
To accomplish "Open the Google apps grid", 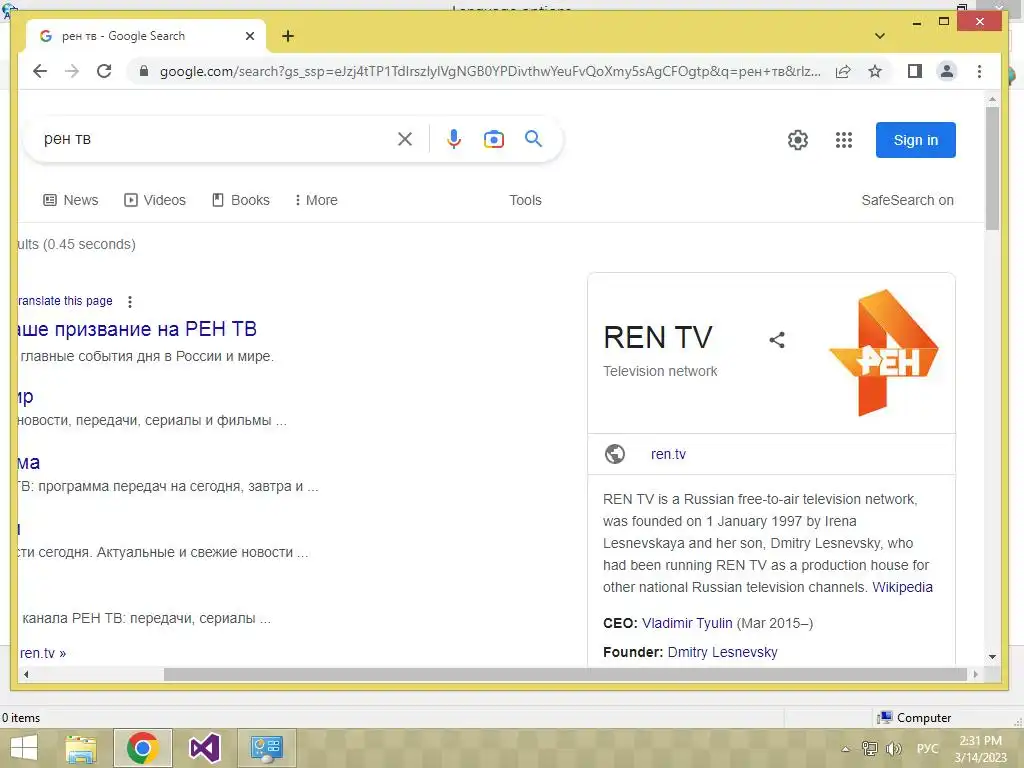I will click(844, 140).
